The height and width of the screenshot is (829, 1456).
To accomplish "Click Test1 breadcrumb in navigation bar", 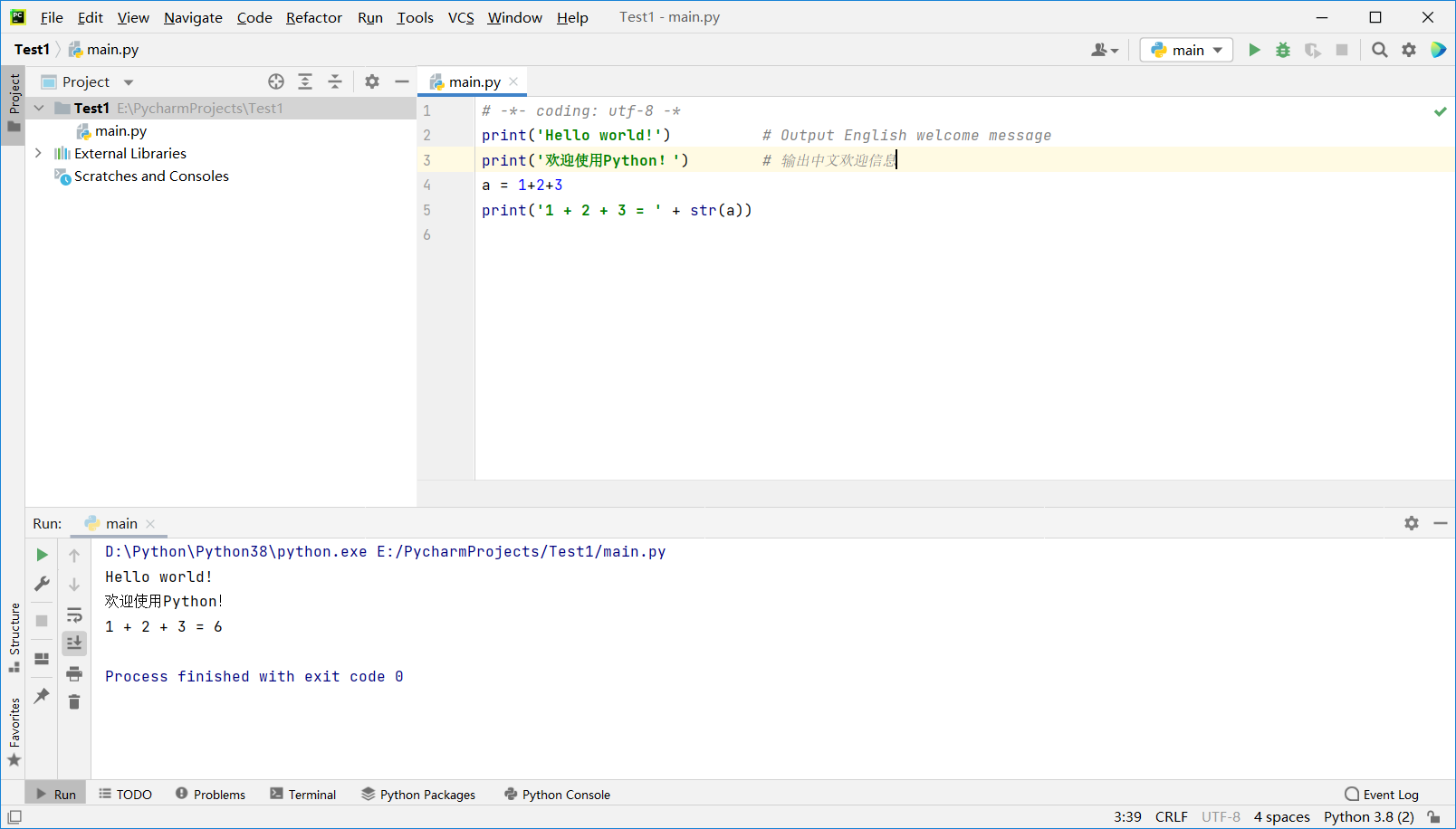I will pyautogui.click(x=32, y=50).
